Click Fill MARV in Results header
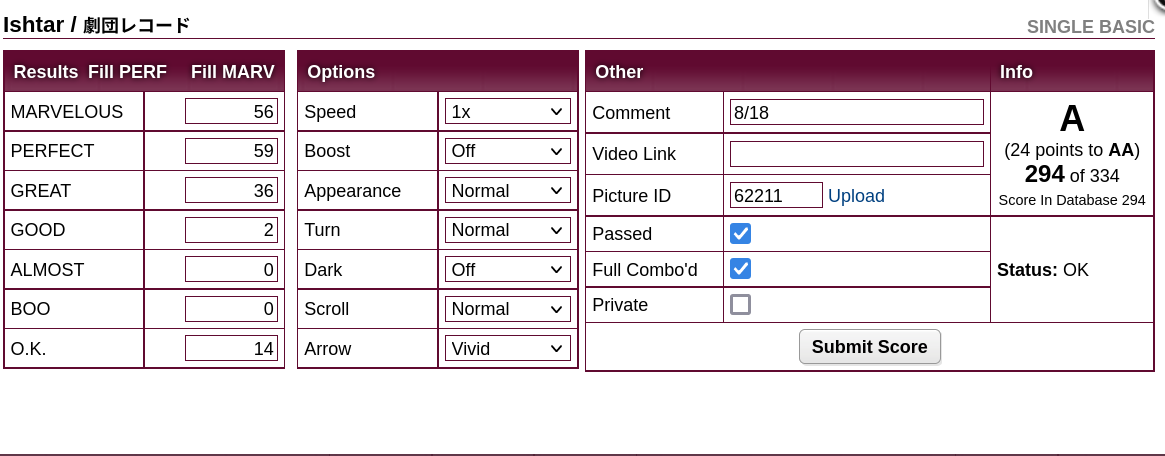Image resolution: width=1165 pixels, height=456 pixels. click(x=233, y=72)
